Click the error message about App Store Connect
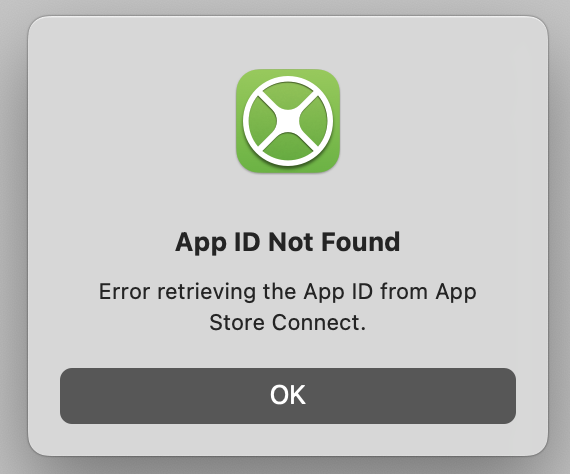 pos(288,307)
